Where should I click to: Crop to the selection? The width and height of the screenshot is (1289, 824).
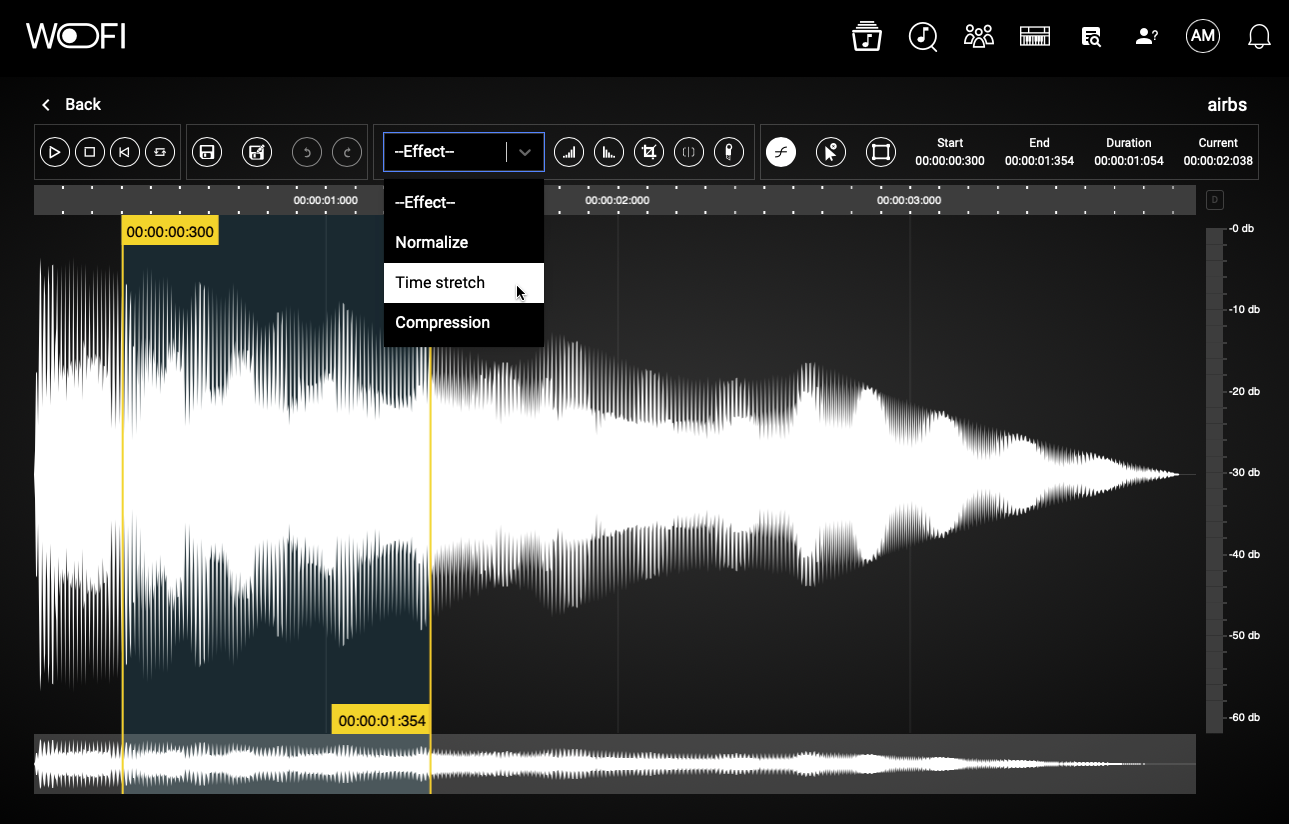(649, 152)
